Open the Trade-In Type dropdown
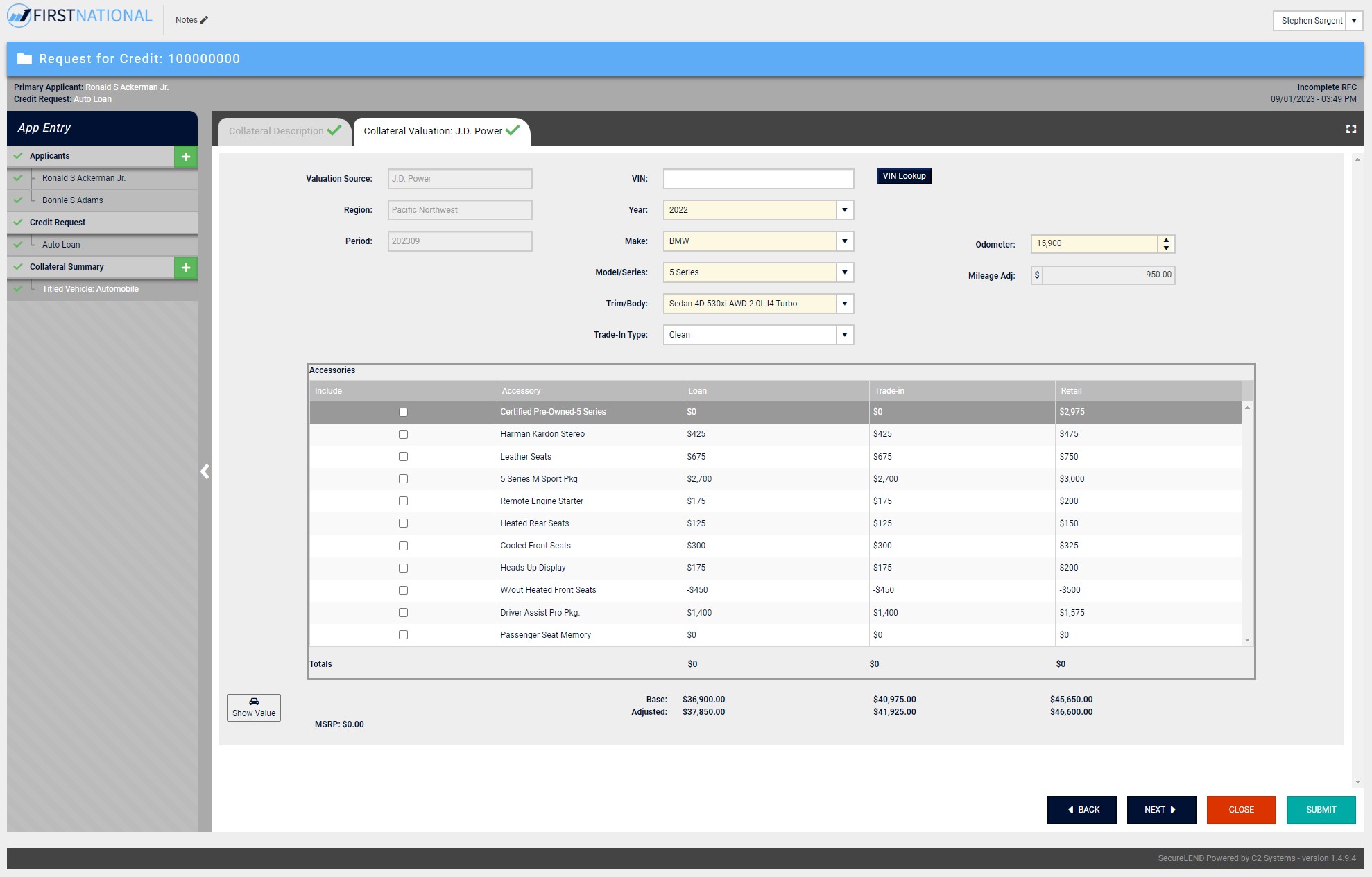The width and height of the screenshot is (1372, 877). pos(844,335)
